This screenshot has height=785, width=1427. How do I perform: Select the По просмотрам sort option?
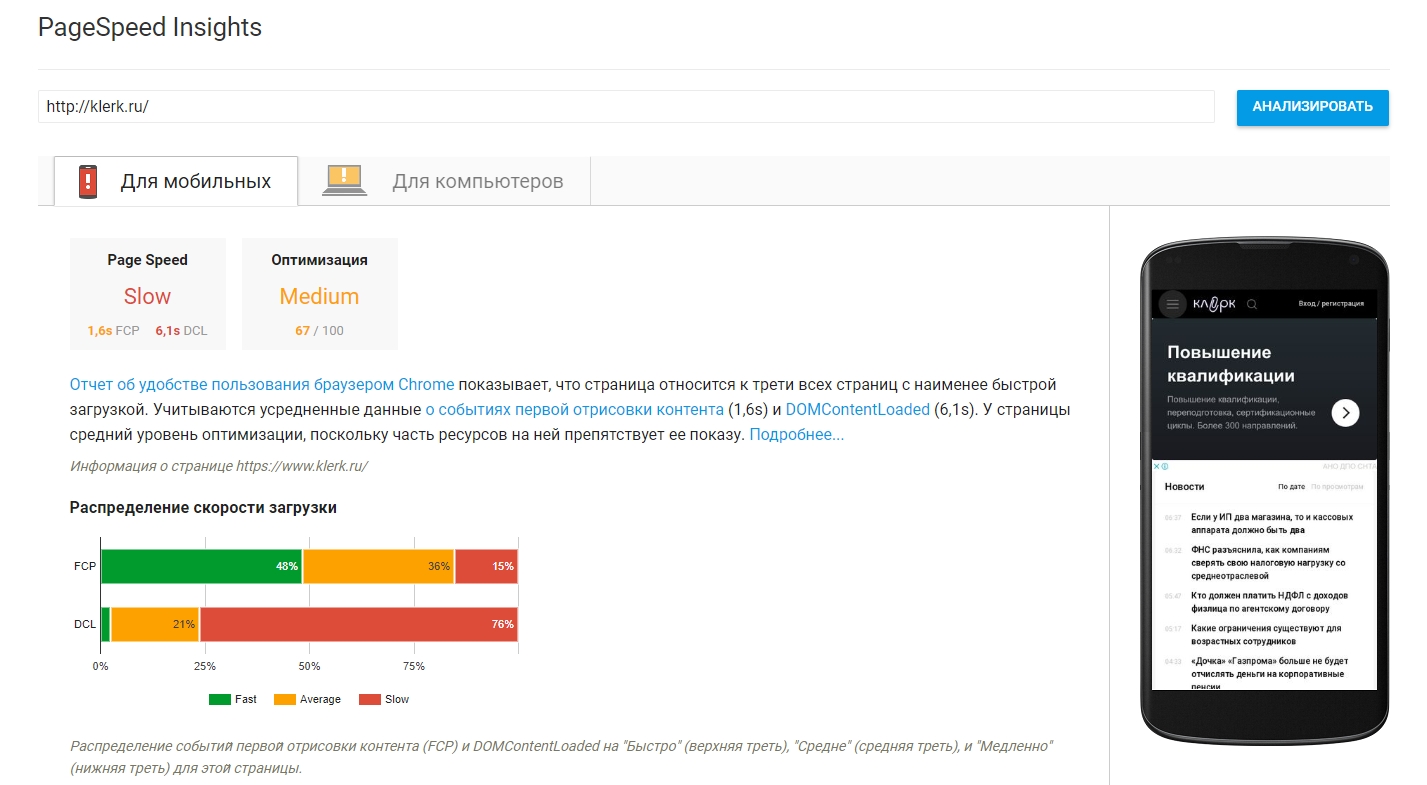pyautogui.click(x=1337, y=487)
